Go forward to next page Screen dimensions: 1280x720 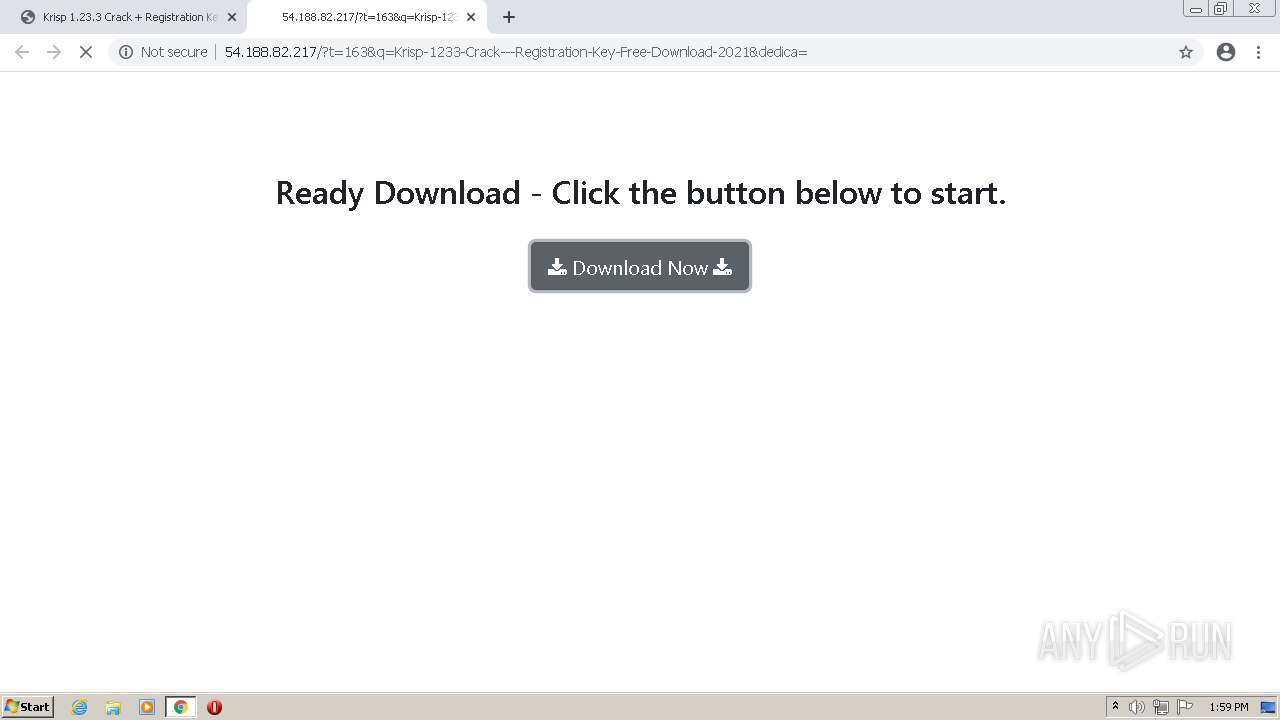[x=54, y=52]
